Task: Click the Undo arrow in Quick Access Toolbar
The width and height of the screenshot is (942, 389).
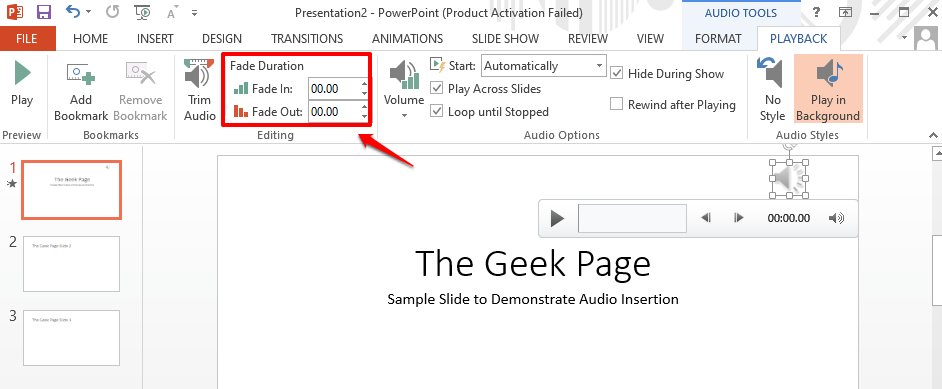Action: 72,11
